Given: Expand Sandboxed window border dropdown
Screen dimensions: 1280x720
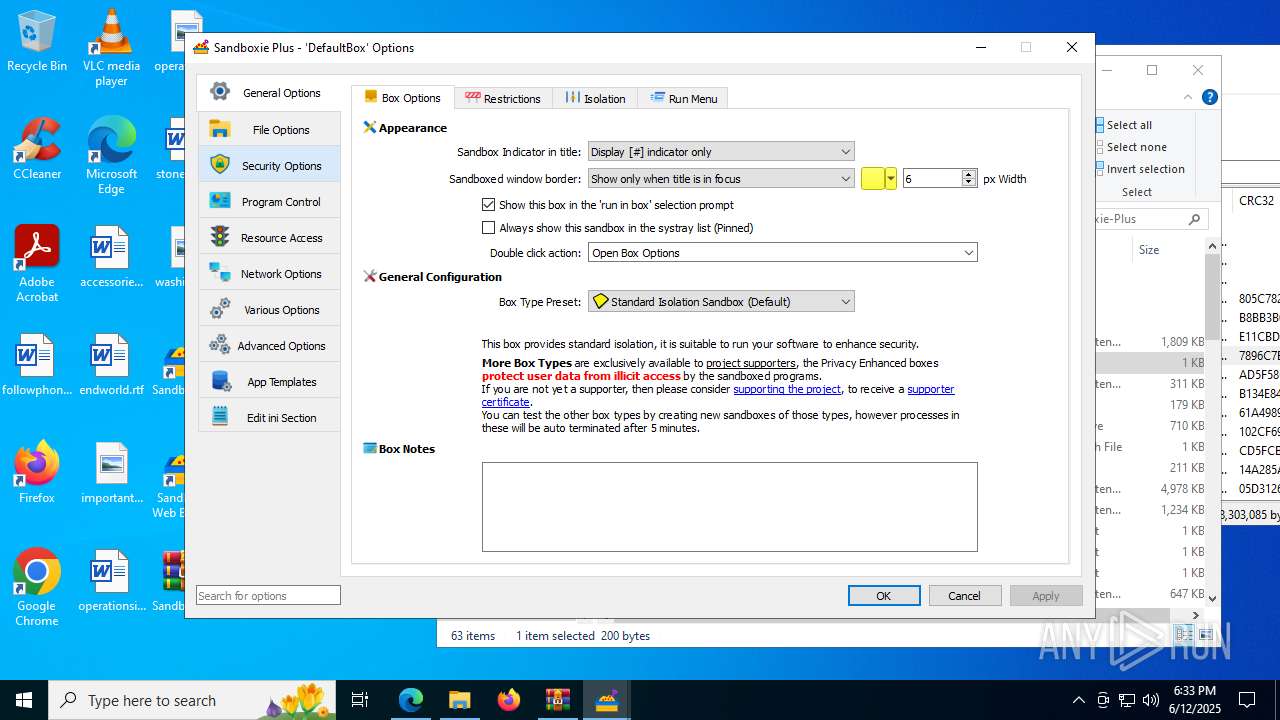Looking at the screenshot, I should [x=721, y=179].
